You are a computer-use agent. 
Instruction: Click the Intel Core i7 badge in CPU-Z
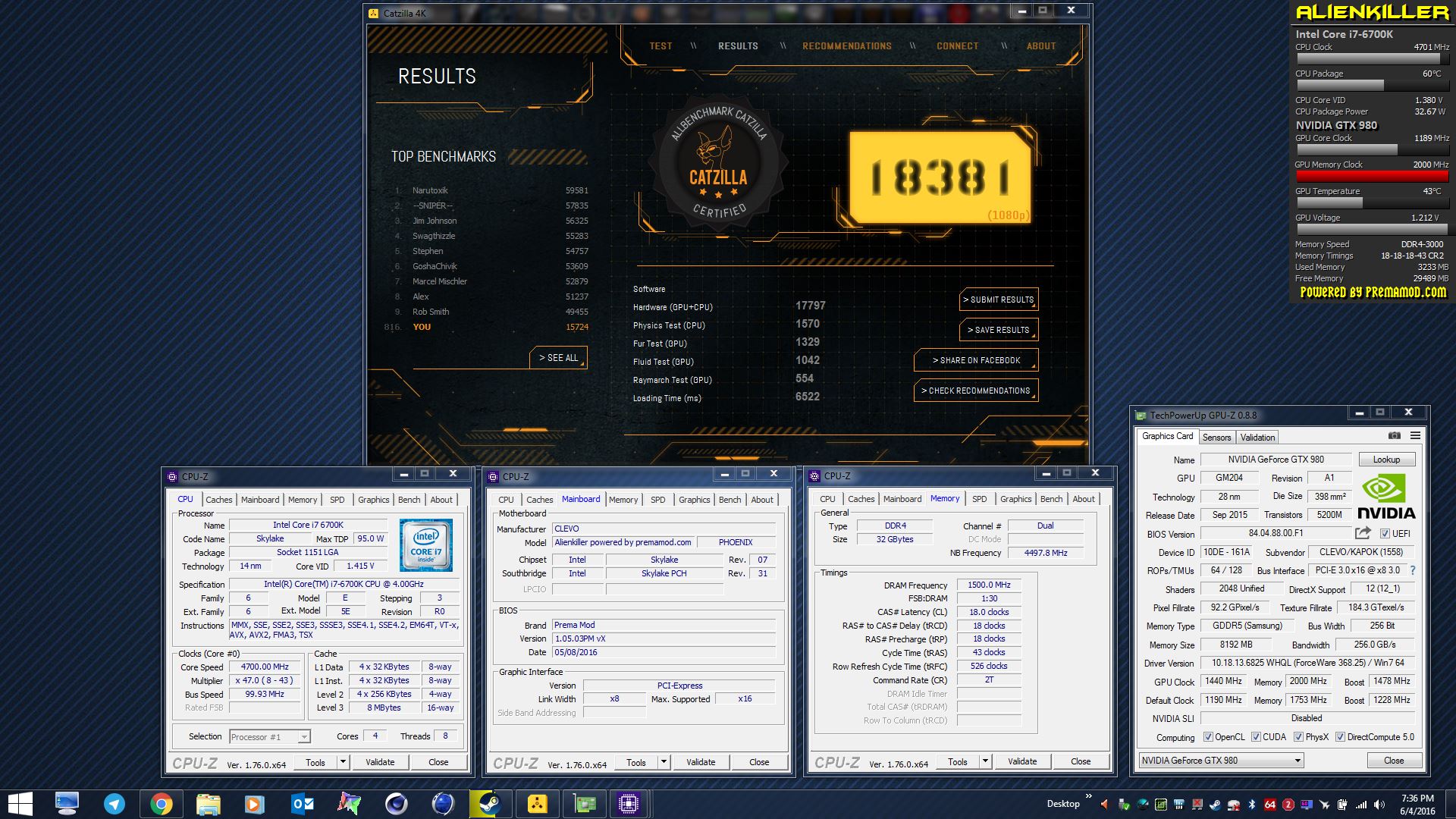pyautogui.click(x=426, y=545)
